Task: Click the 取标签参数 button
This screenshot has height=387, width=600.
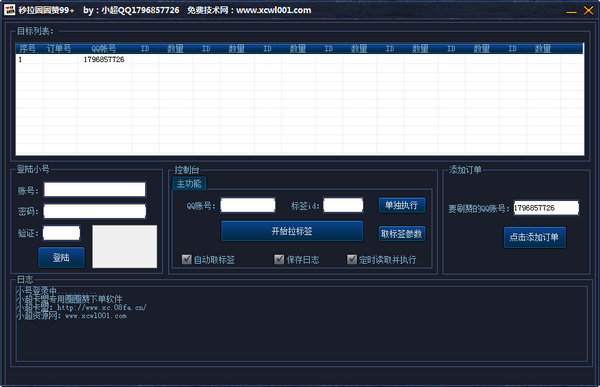Action: tap(402, 234)
